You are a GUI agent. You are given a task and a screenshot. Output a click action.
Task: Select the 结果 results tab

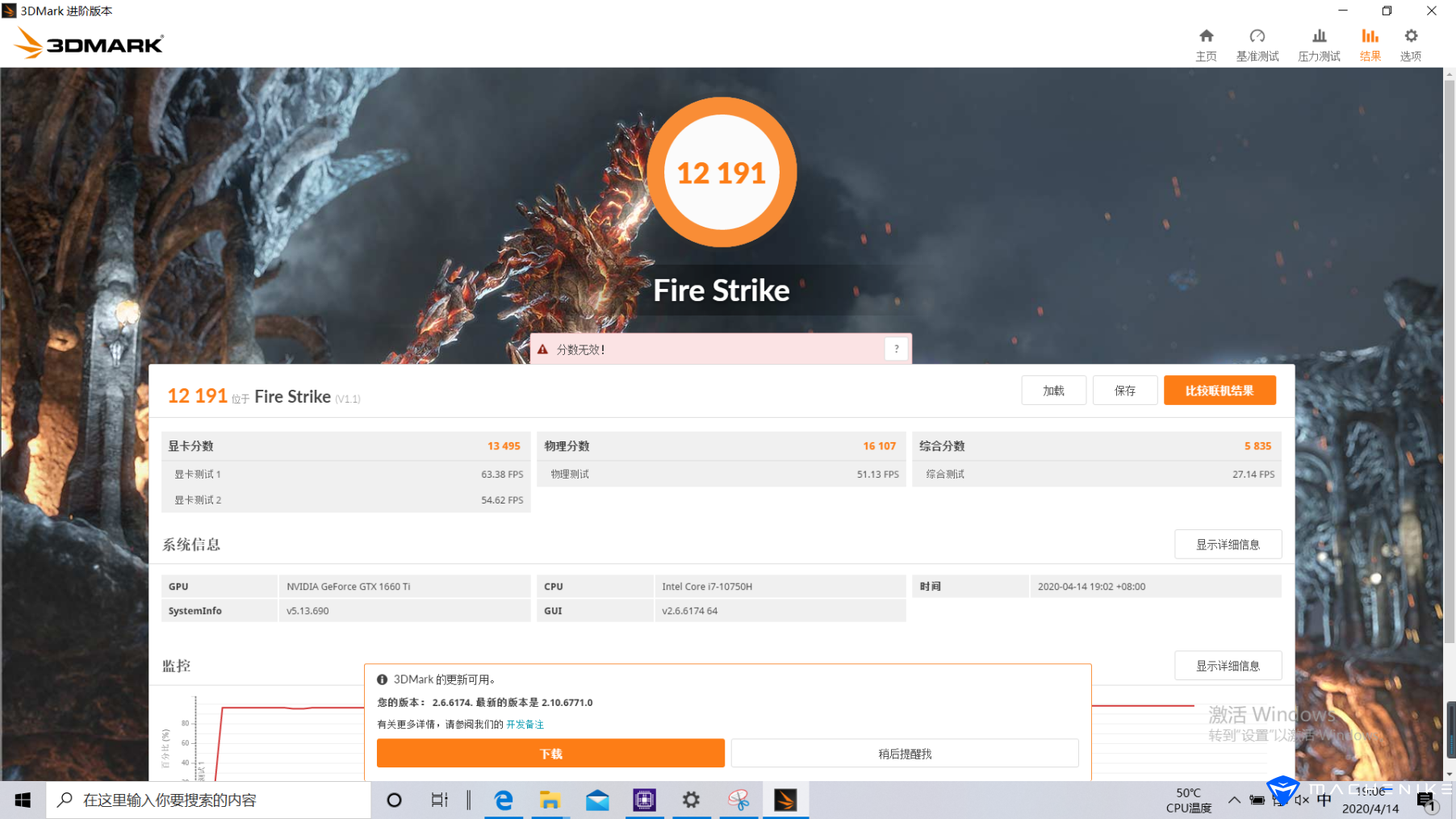(1370, 45)
